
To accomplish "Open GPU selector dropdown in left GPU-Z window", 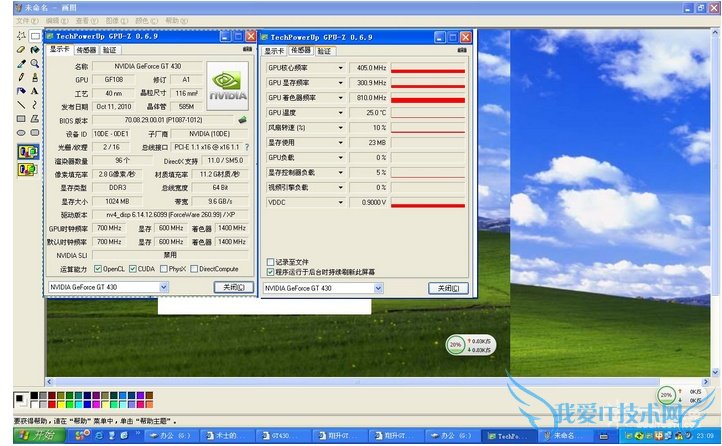I will (x=164, y=287).
